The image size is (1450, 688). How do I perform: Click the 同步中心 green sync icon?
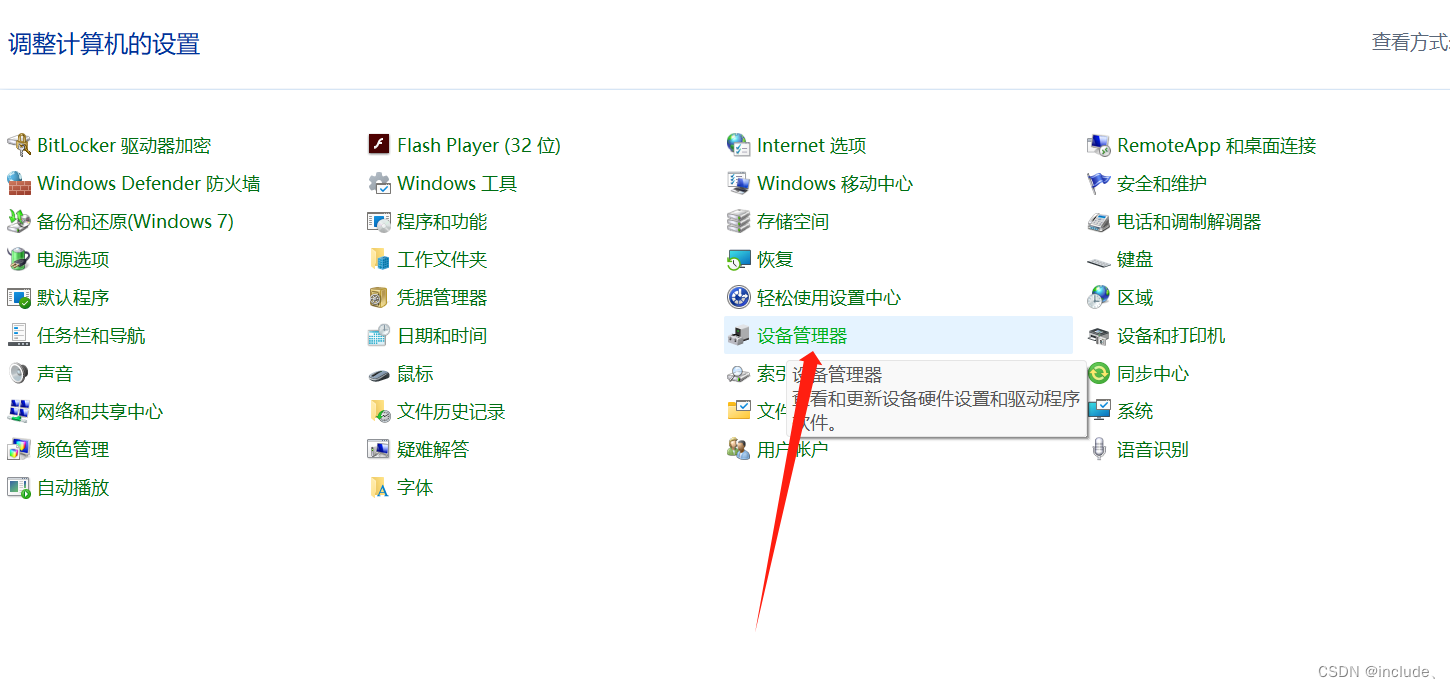(x=1099, y=373)
